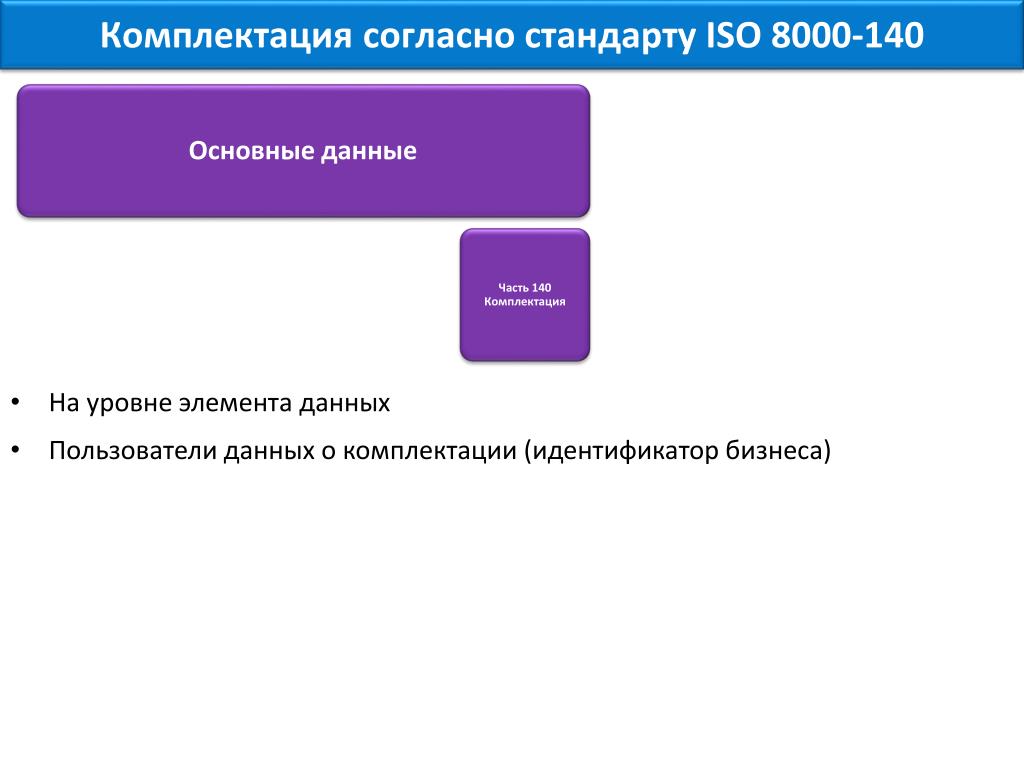Click the slide title 'Комплектация согласно стандарту ISO 8000-140'
This screenshot has width=1024, height=768.
[511, 35]
